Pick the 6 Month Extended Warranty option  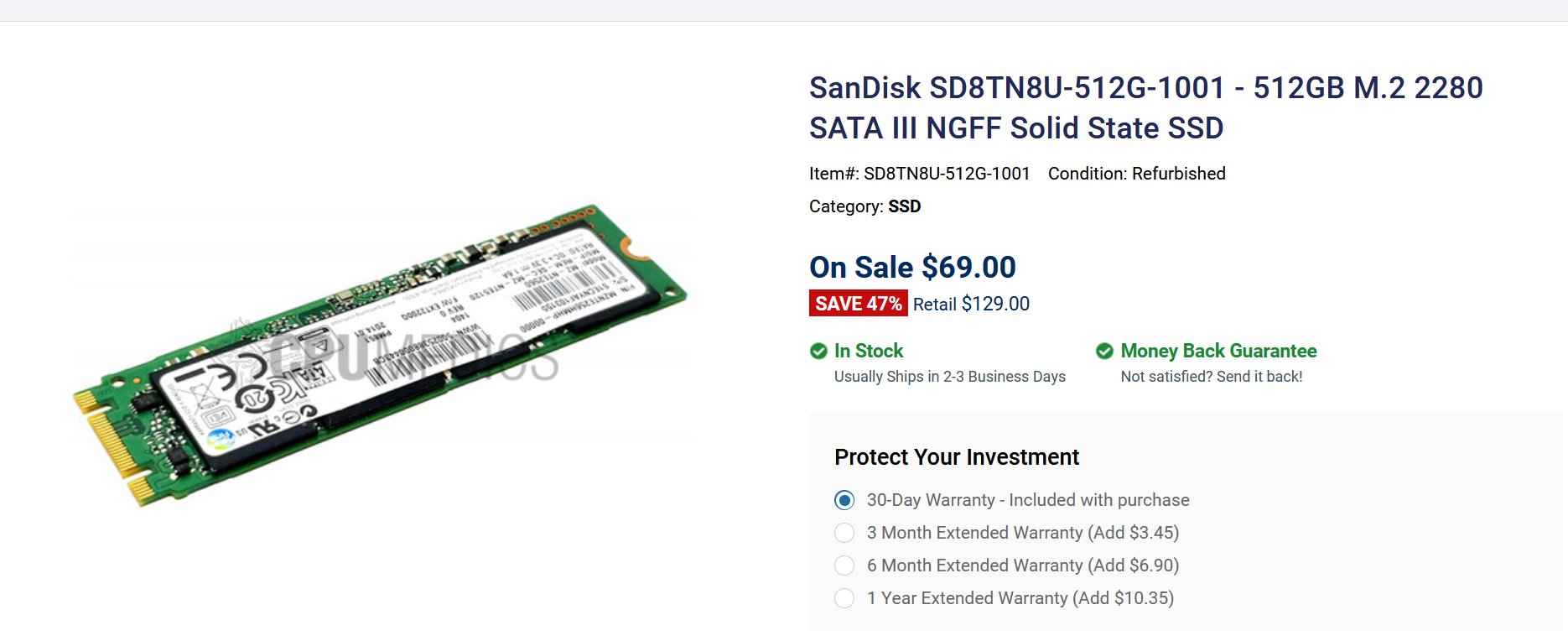(x=844, y=565)
